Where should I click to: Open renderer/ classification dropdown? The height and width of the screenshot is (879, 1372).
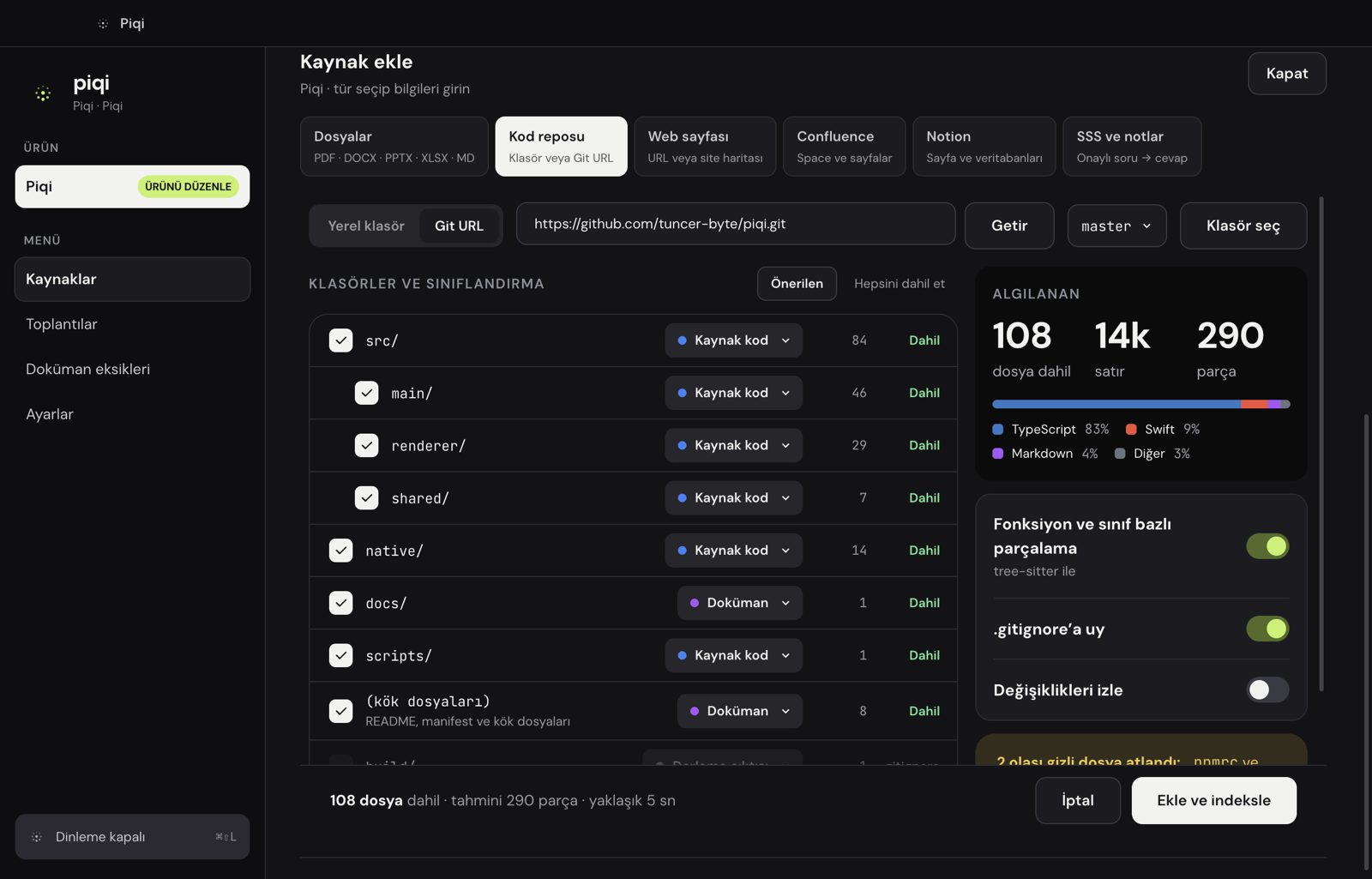[x=733, y=445]
